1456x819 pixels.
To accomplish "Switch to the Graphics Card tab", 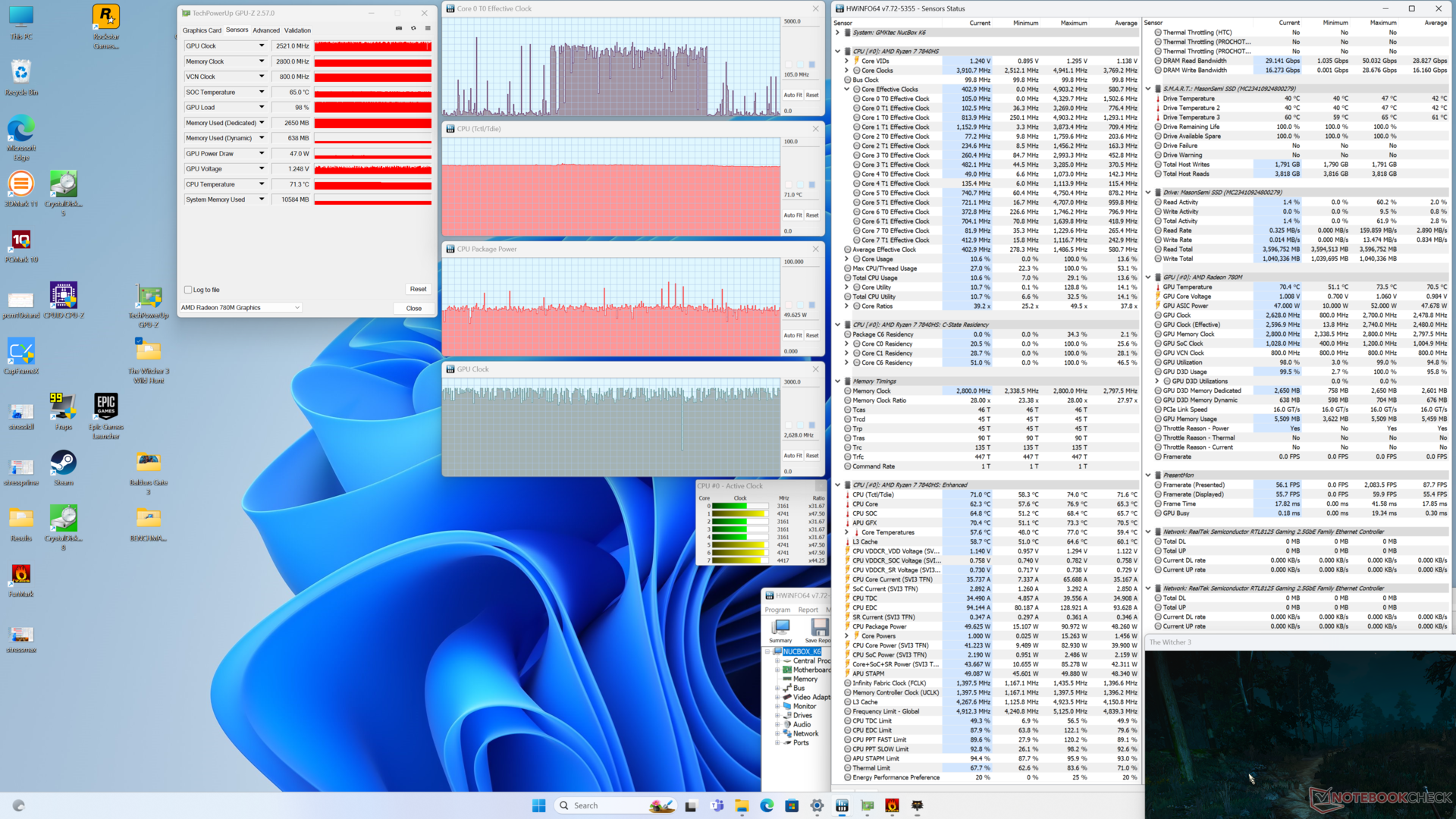I will [x=202, y=30].
